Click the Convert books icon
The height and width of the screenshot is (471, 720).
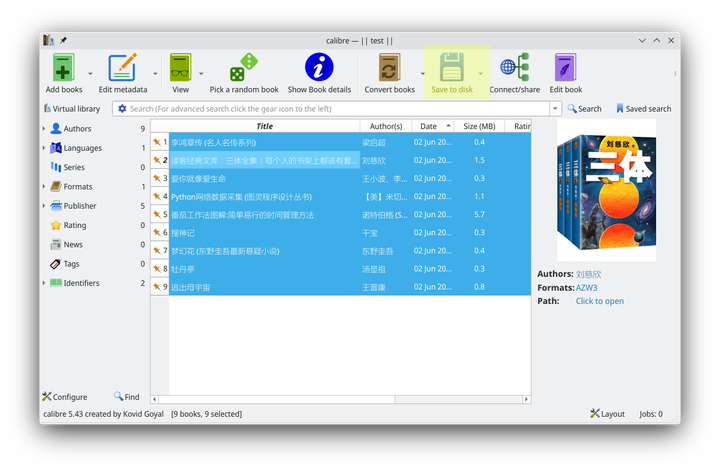coord(389,68)
